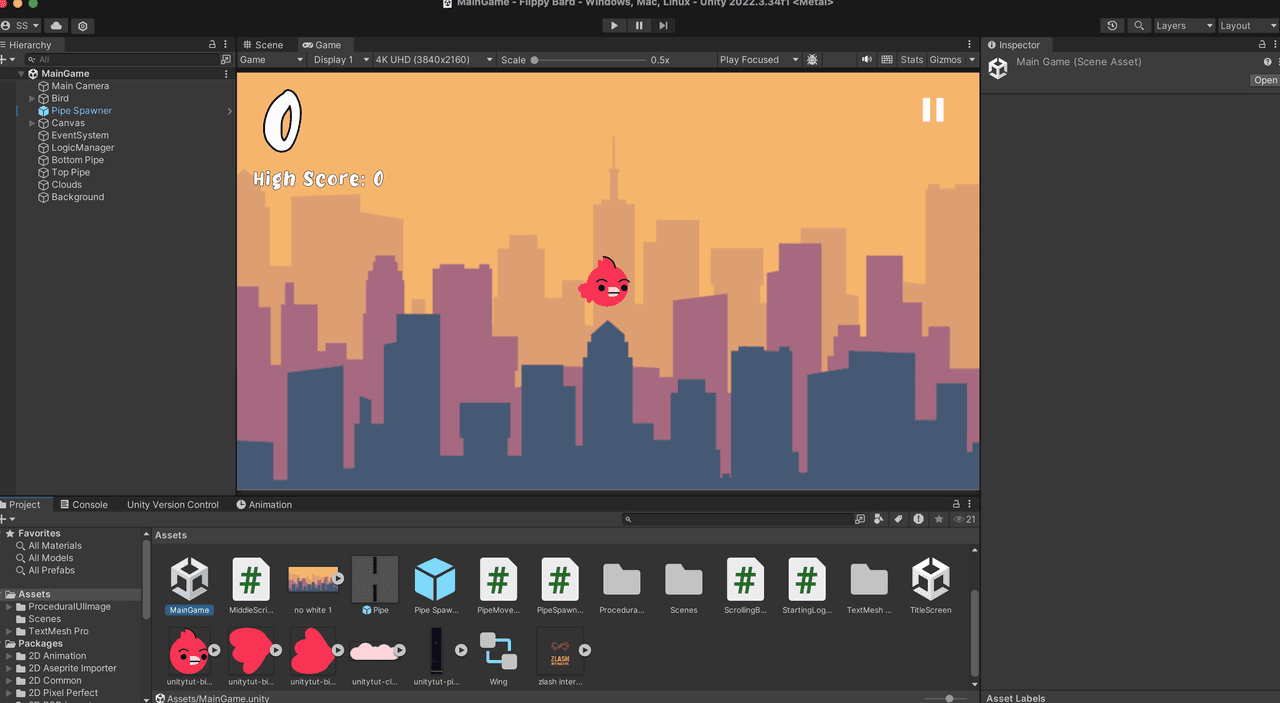This screenshot has width=1280, height=703.
Task: Click the pause icon in the game view
Action: [x=932, y=110]
